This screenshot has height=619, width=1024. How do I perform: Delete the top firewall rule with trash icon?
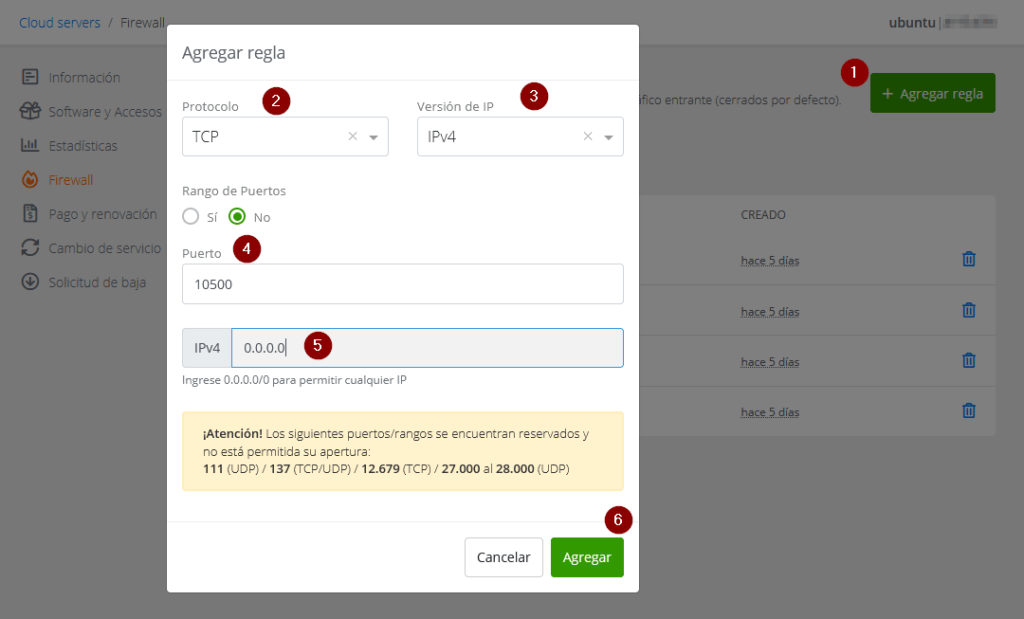968,259
